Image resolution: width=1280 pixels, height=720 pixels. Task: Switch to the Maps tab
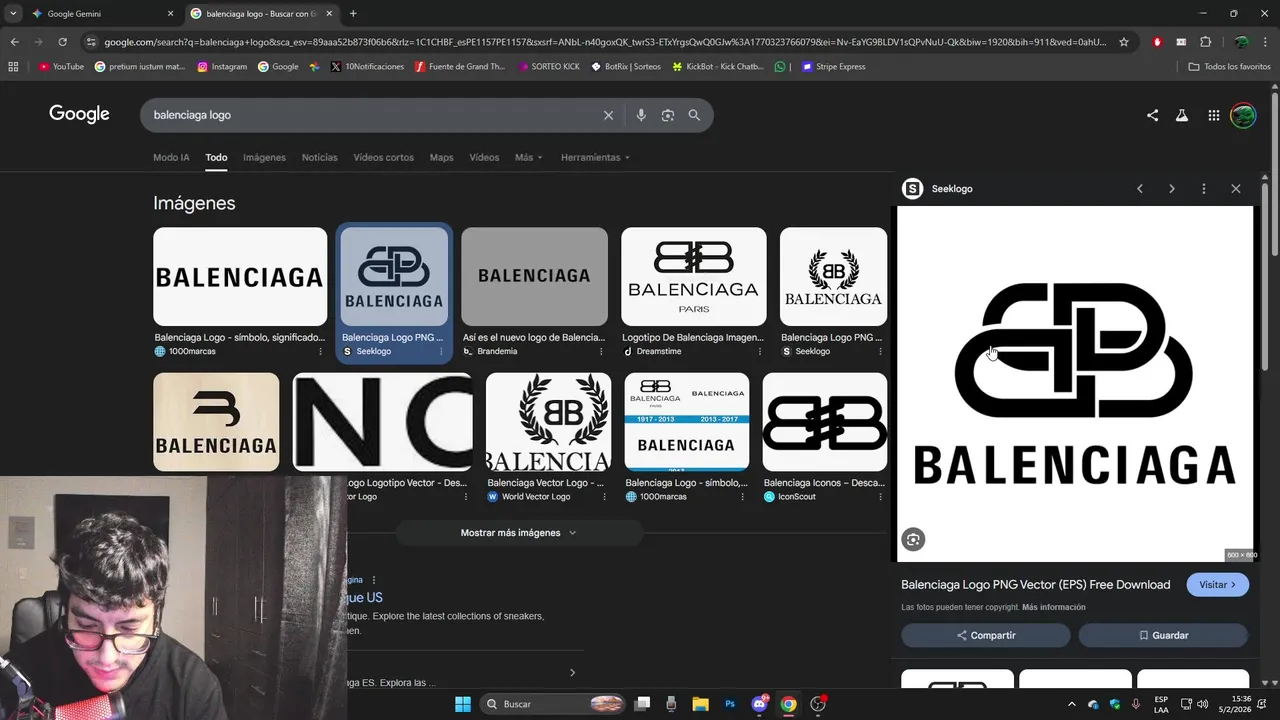(441, 158)
